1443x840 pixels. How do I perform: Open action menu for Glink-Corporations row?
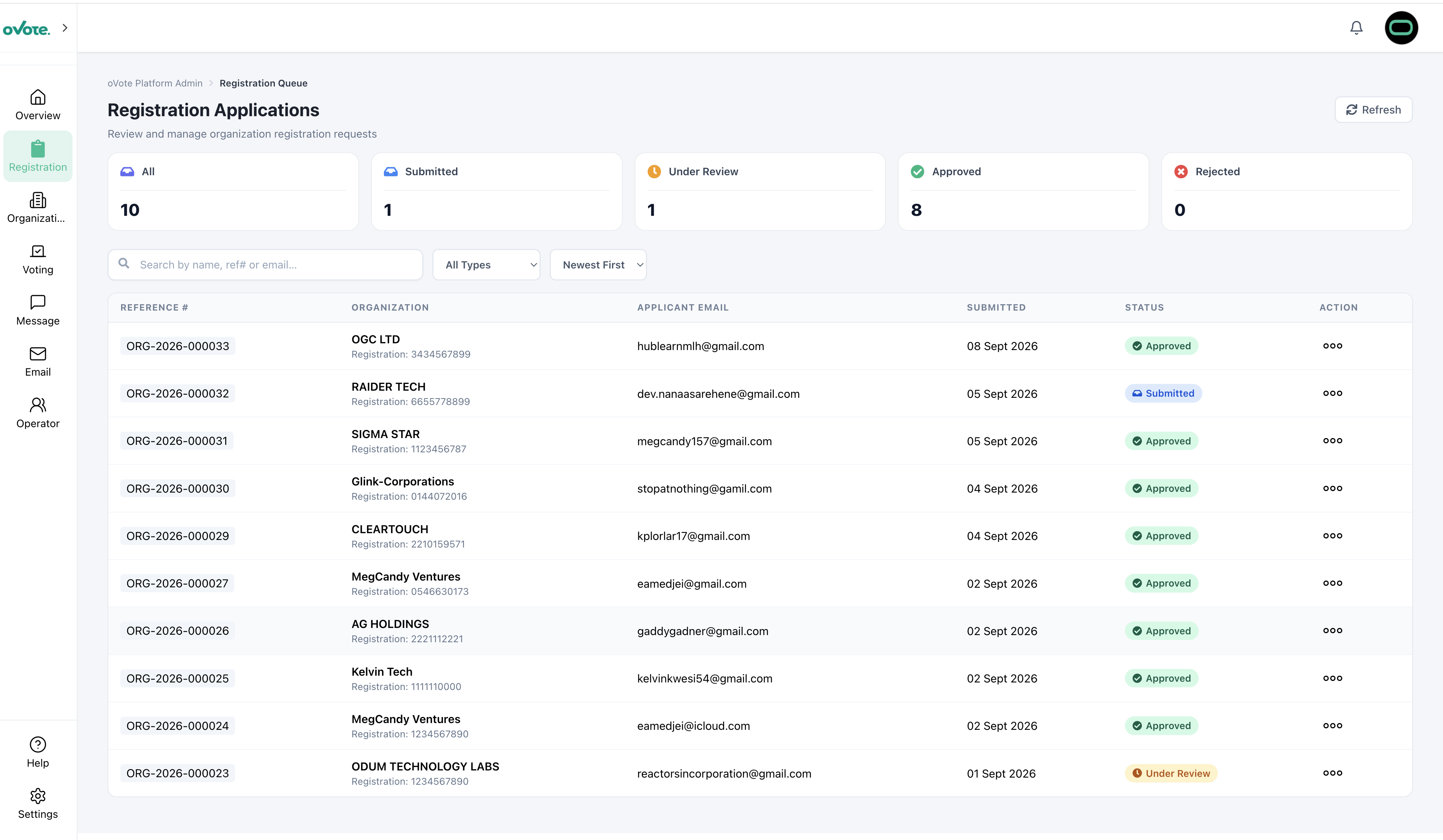click(1332, 488)
